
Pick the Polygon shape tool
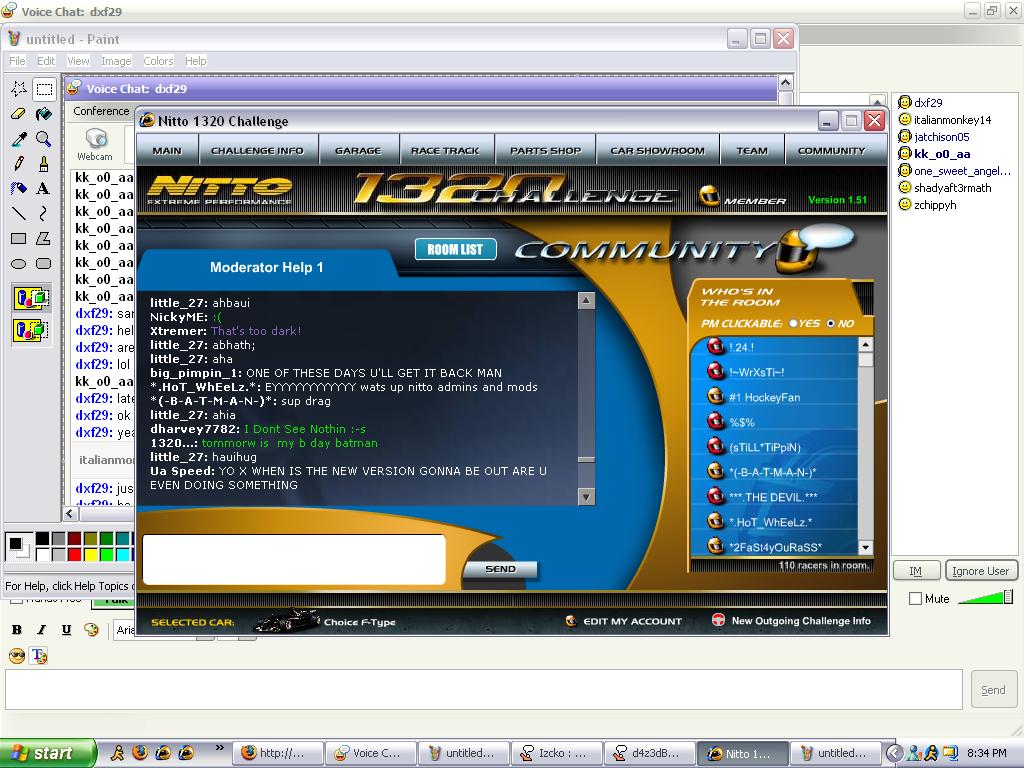click(x=44, y=238)
